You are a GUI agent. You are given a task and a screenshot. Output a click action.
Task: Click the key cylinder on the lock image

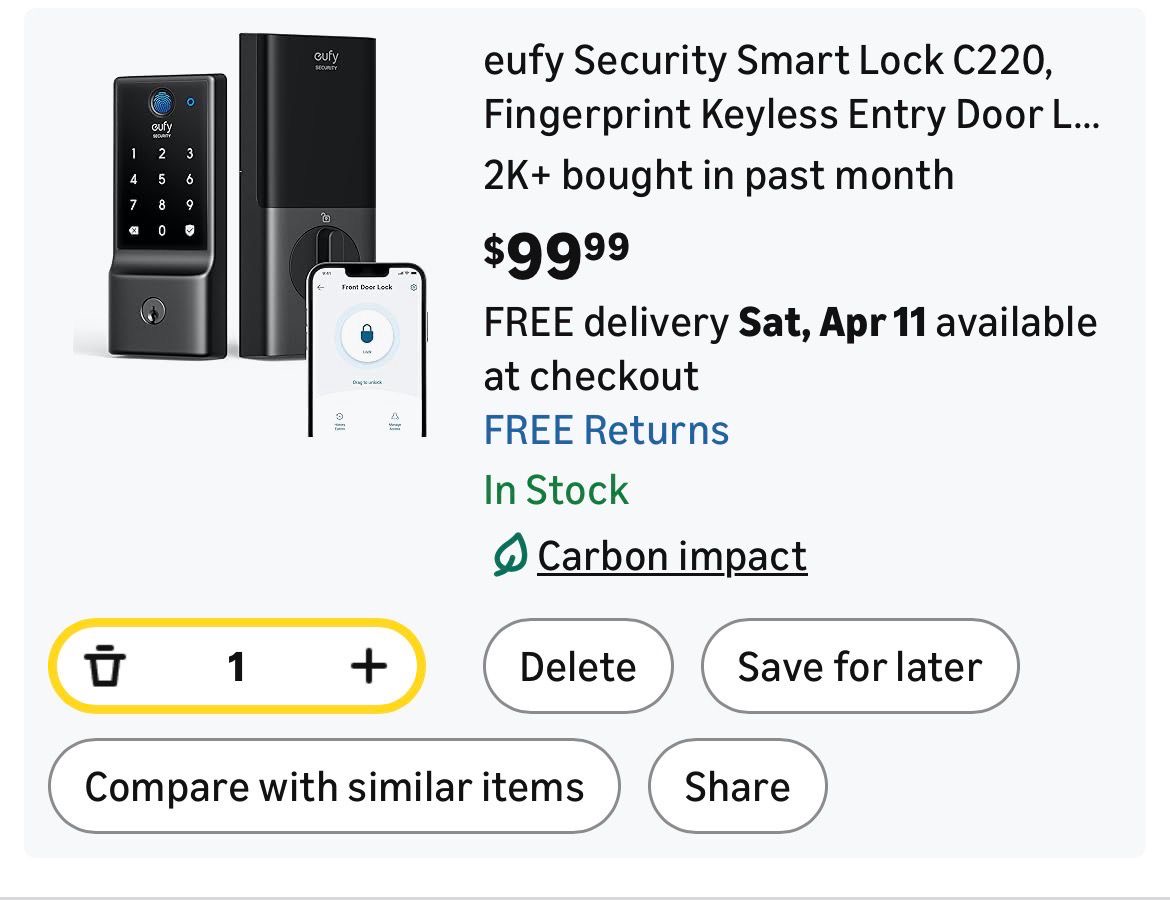(151, 311)
